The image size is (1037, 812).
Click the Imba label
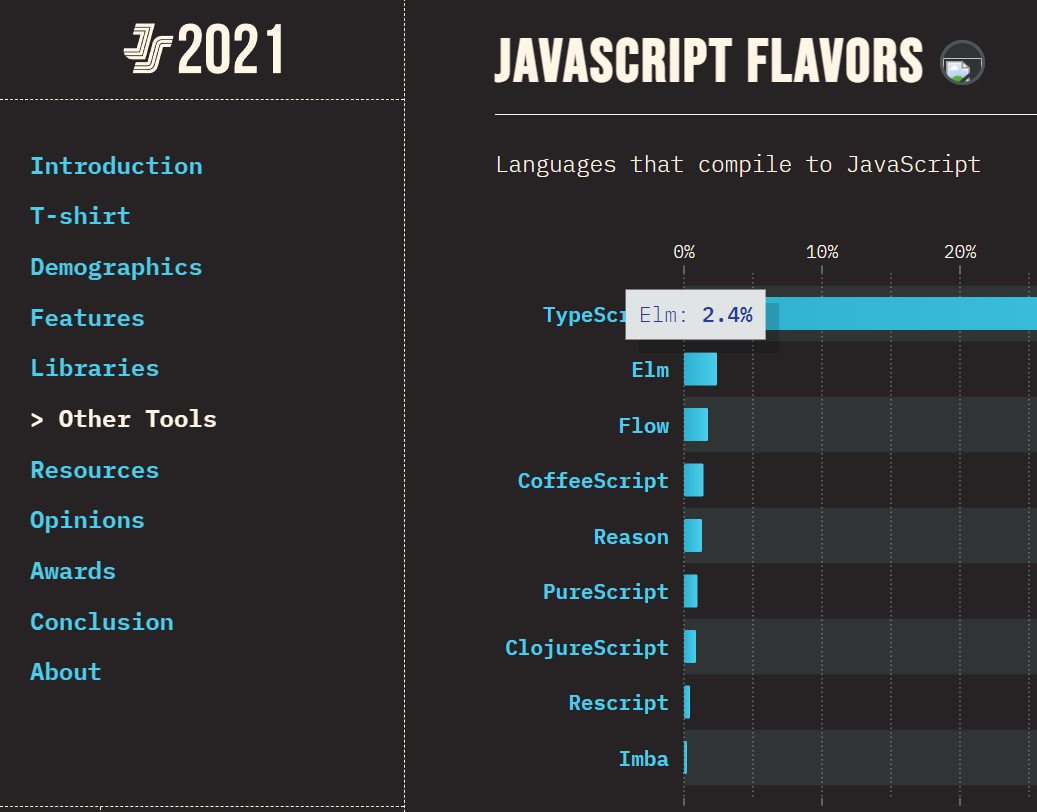643,758
